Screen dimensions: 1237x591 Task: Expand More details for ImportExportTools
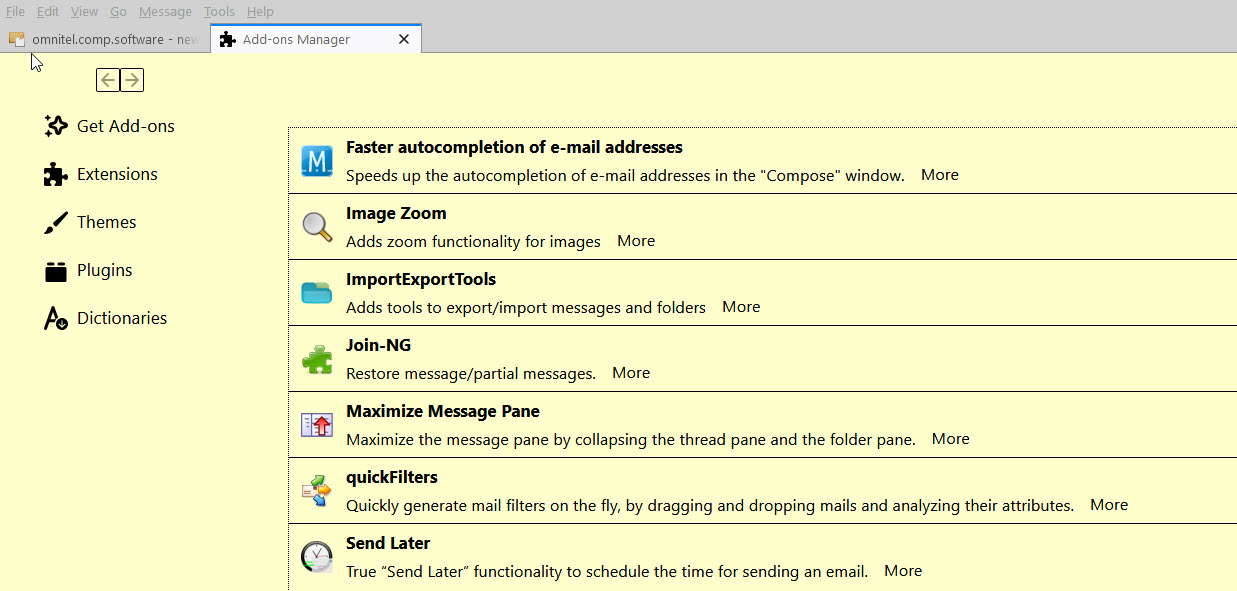tap(741, 307)
